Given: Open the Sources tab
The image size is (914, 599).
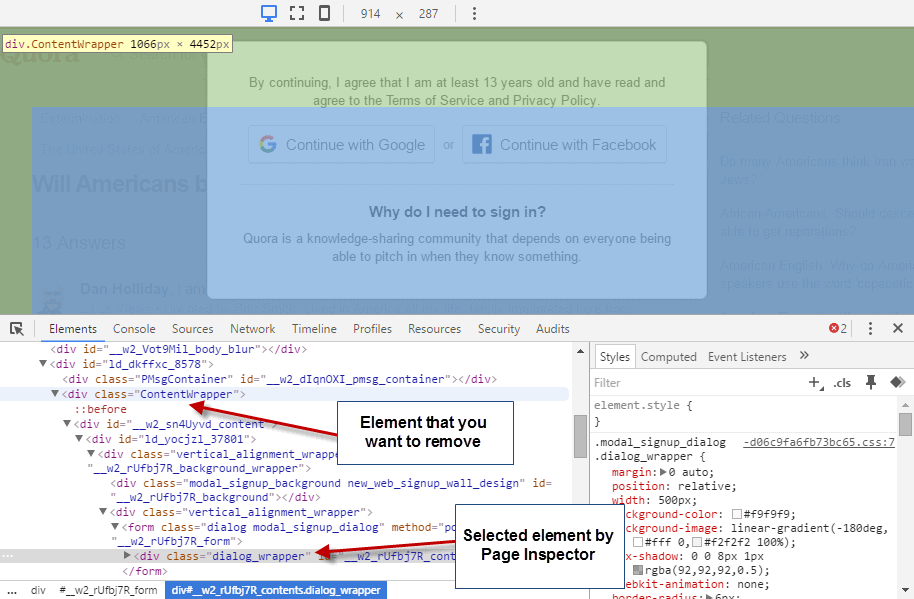Looking at the screenshot, I should [x=192, y=329].
